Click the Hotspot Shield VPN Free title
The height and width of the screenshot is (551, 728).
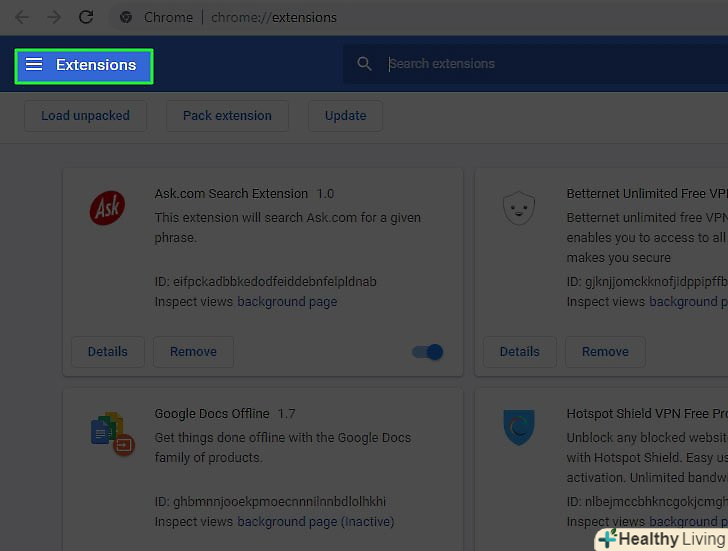pos(647,414)
